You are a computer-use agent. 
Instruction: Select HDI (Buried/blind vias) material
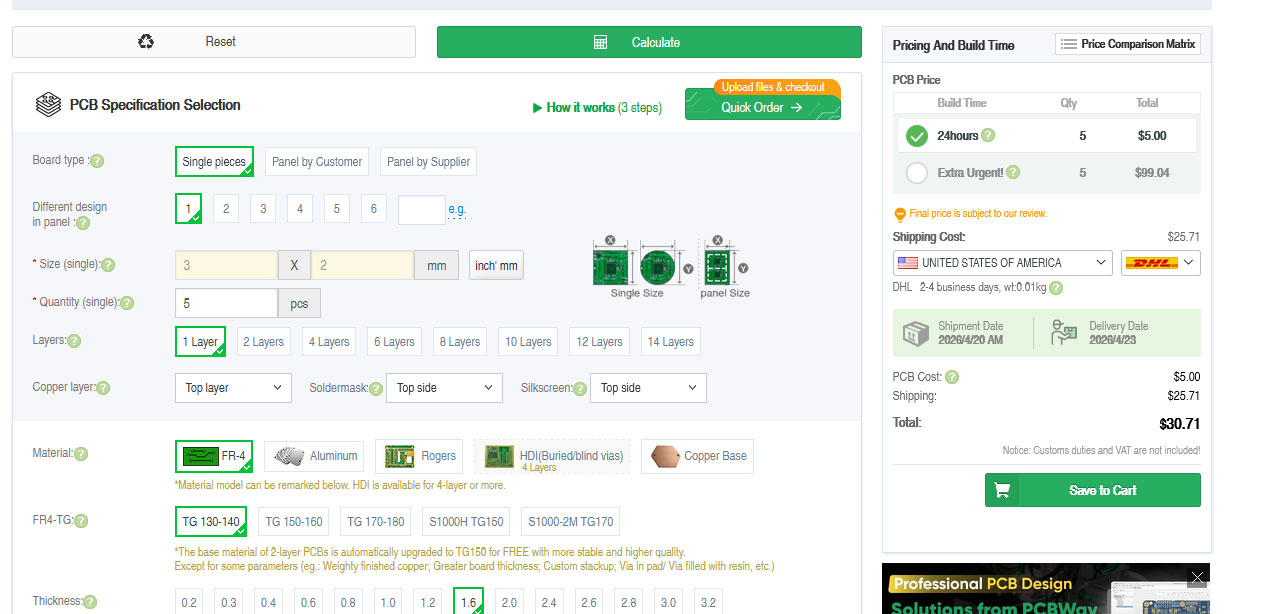click(552, 456)
